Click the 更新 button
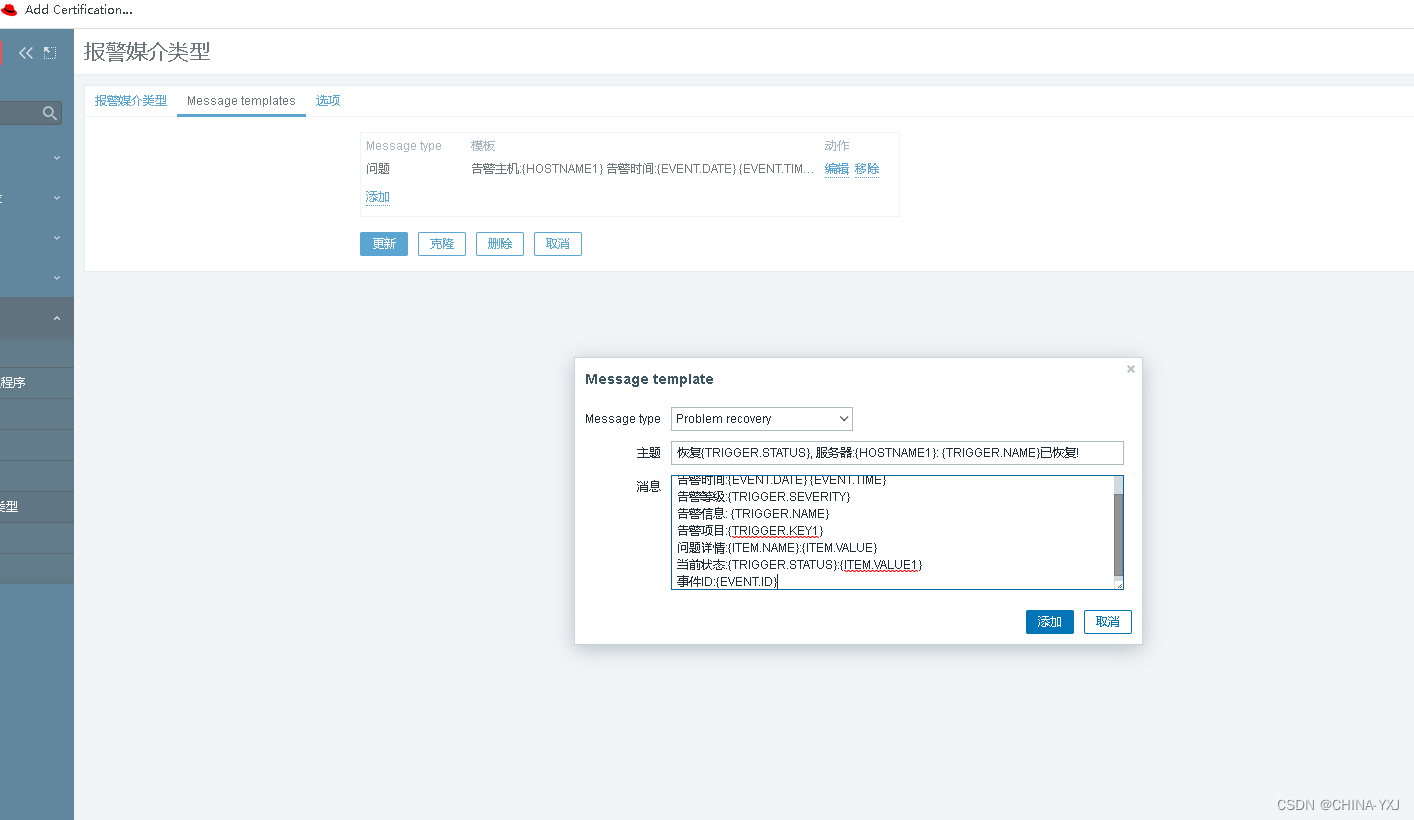This screenshot has height=820, width=1414. (384, 244)
